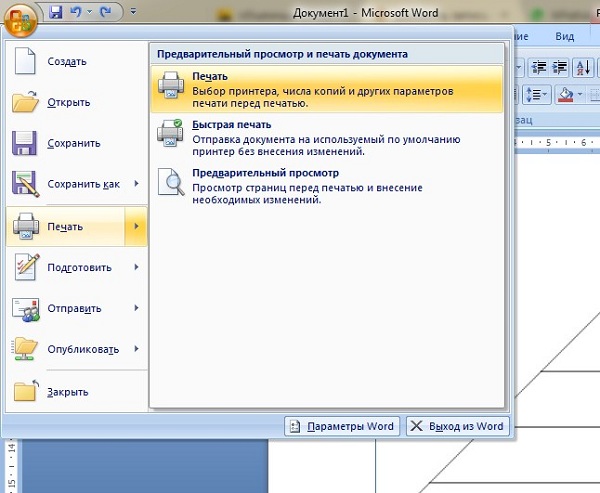Expand Отправить submenu arrow

point(137,308)
